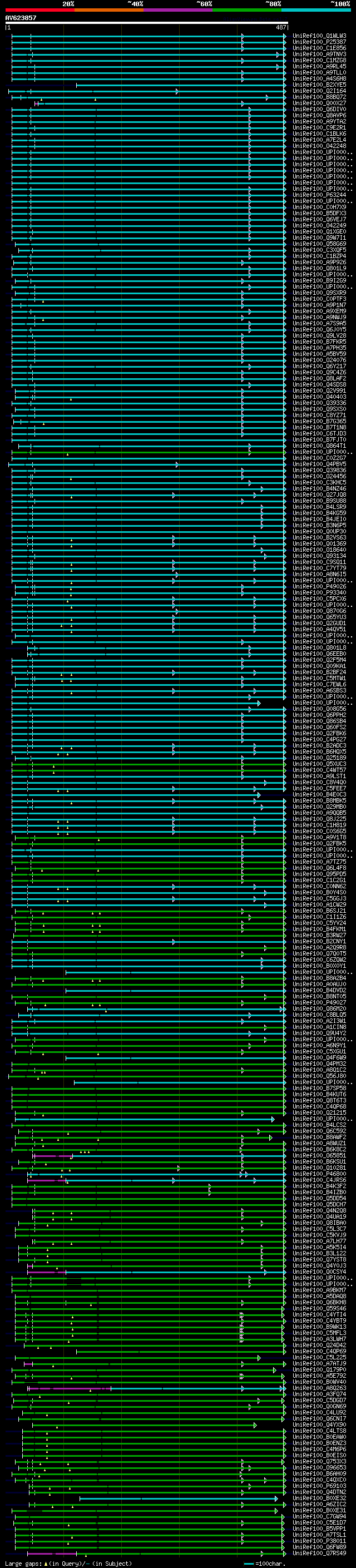Viewport: 356px width, 1568px height.
Task: Click label UniRef100_Q95PD5
Action: (319, 873)
